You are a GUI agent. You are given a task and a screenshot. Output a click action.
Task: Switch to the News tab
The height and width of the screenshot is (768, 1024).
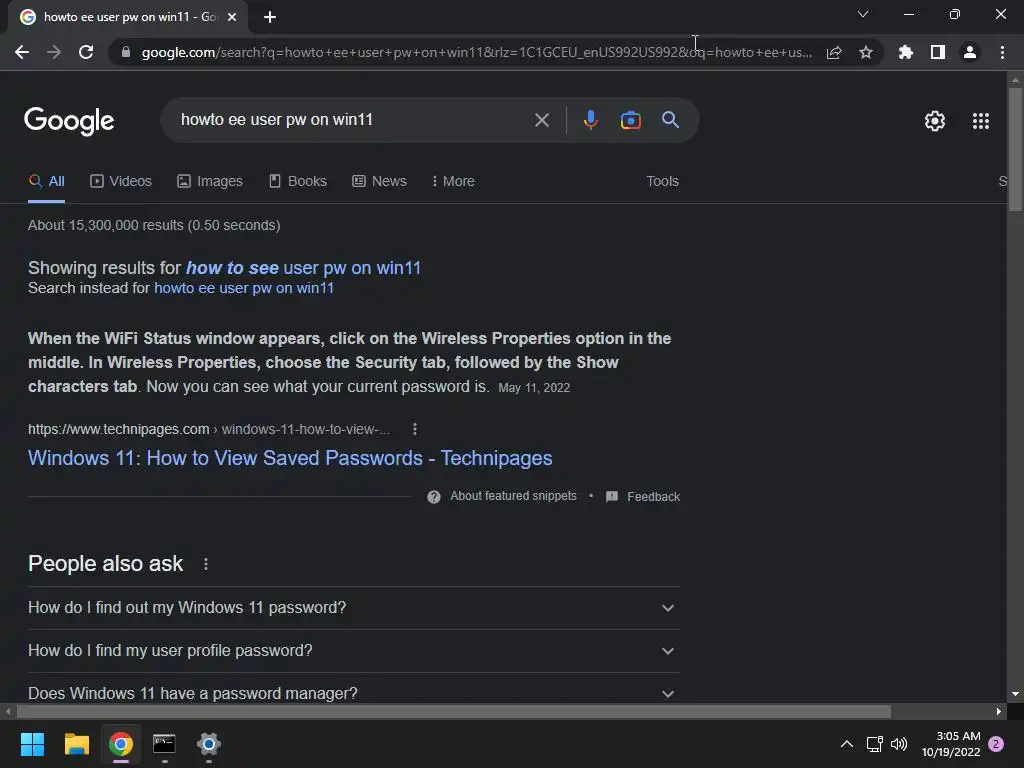379,181
